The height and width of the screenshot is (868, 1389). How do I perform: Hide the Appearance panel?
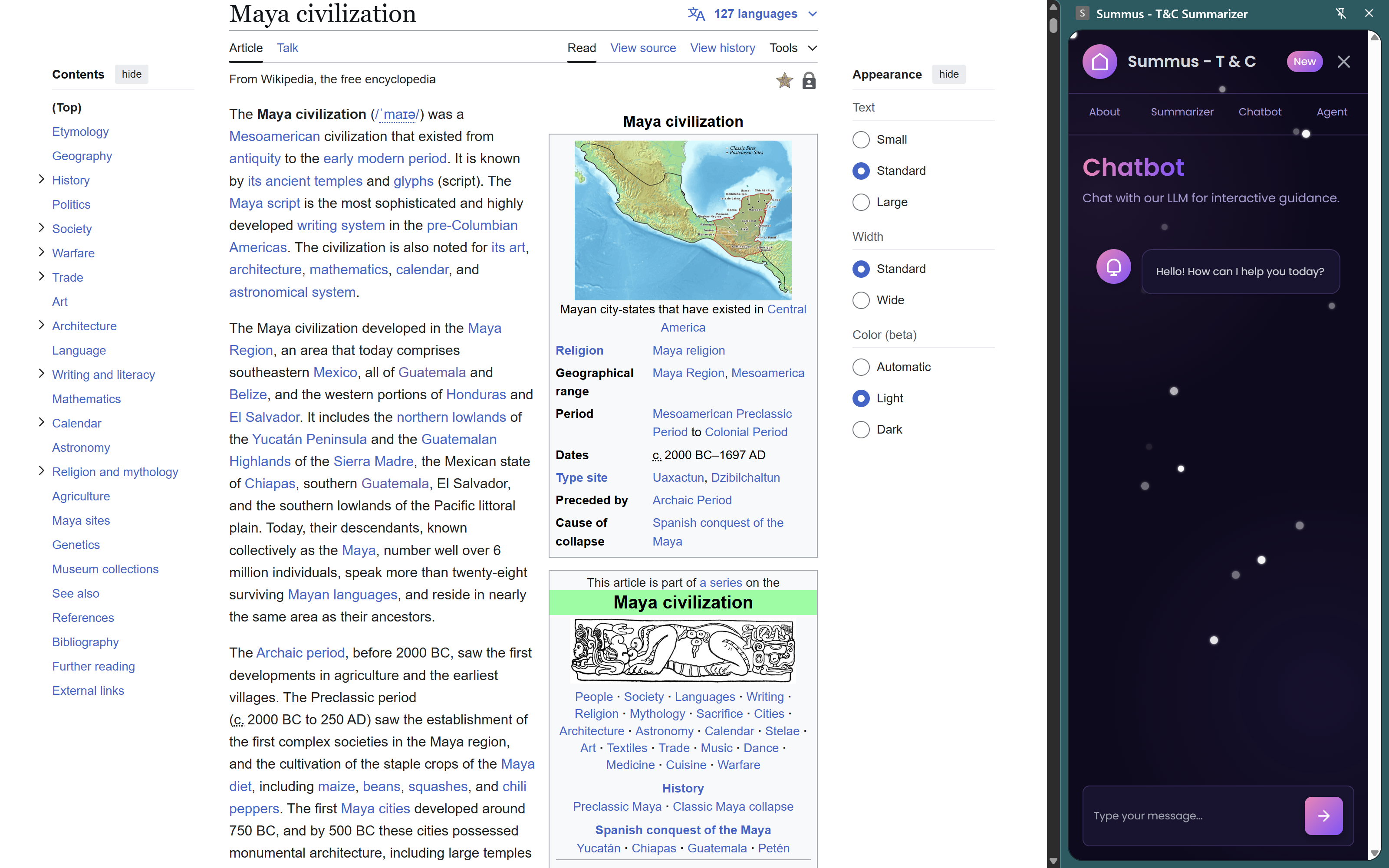pos(948,74)
